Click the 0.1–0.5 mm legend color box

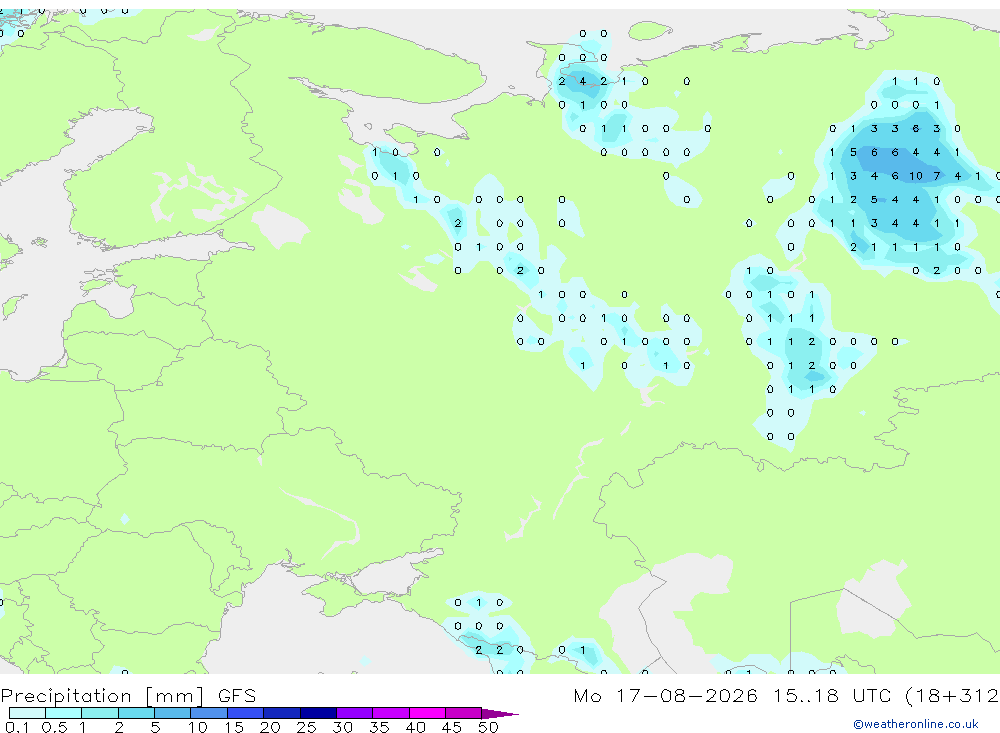coord(27,713)
